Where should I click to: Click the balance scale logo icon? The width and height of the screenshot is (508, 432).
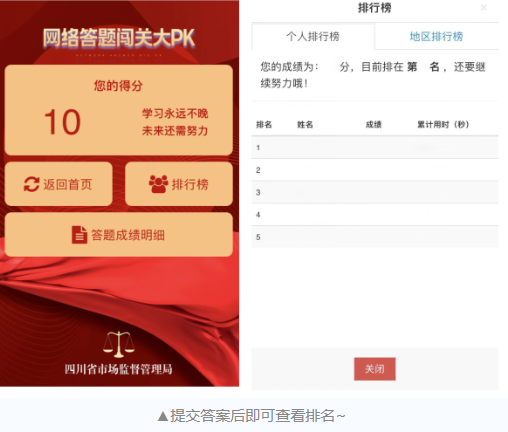119,344
